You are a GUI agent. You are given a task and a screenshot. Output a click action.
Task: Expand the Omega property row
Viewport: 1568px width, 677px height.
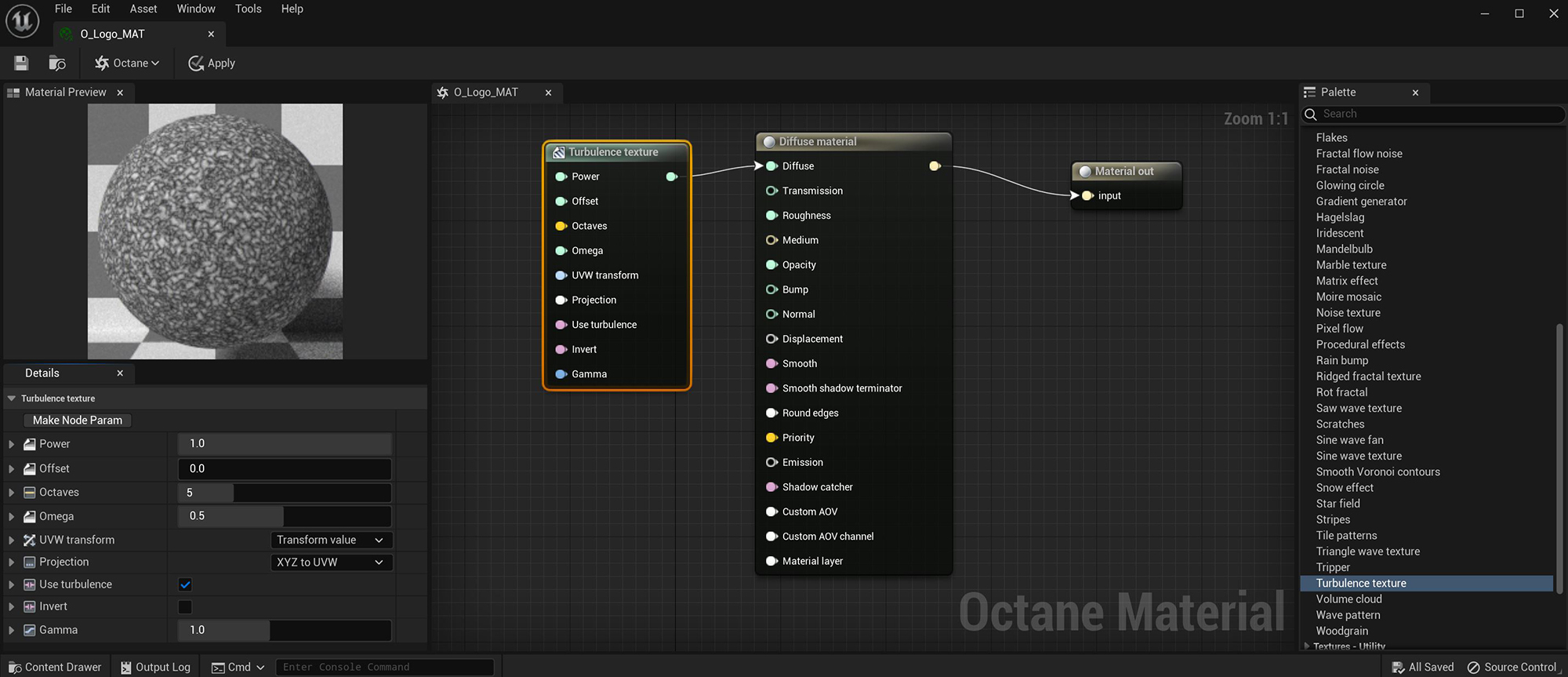[12, 517]
